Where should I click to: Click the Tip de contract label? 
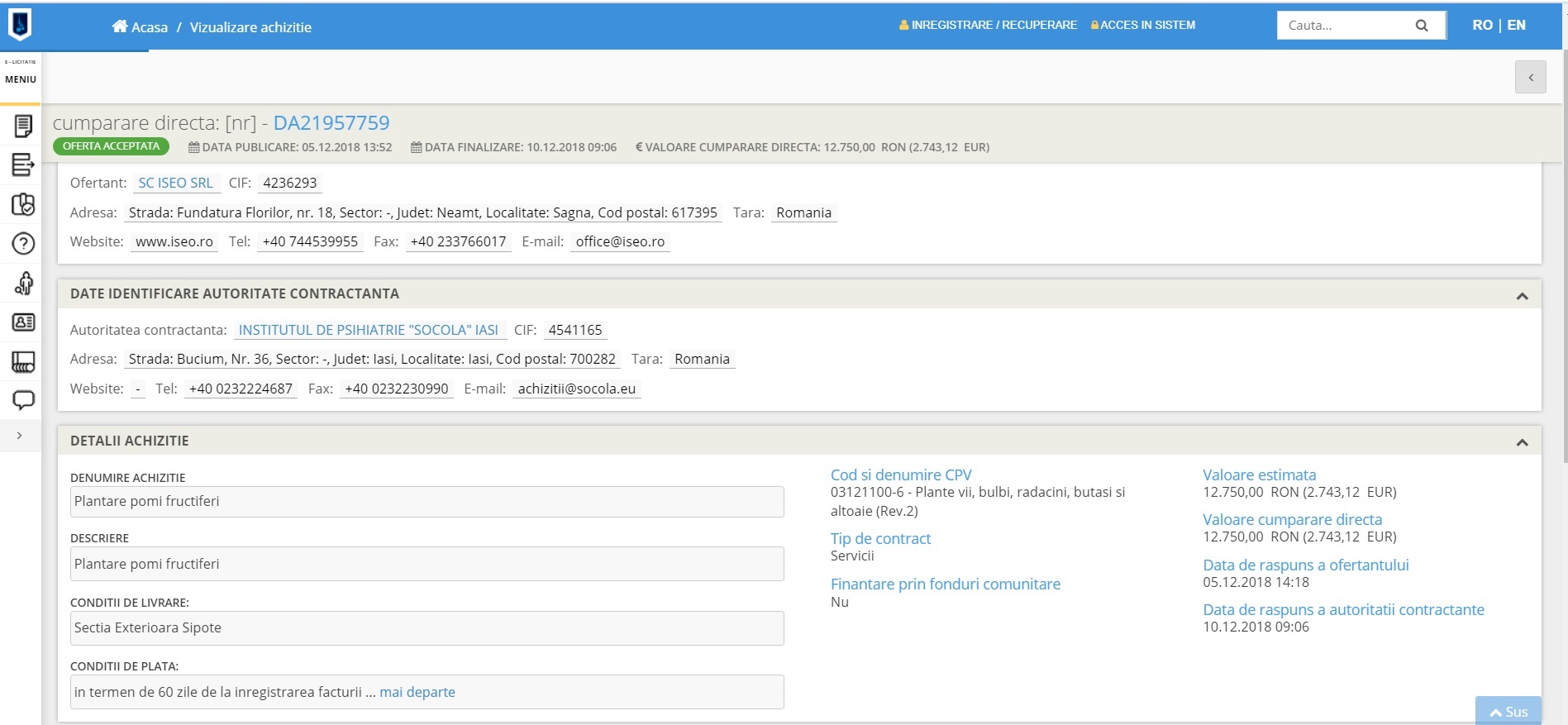(880, 538)
